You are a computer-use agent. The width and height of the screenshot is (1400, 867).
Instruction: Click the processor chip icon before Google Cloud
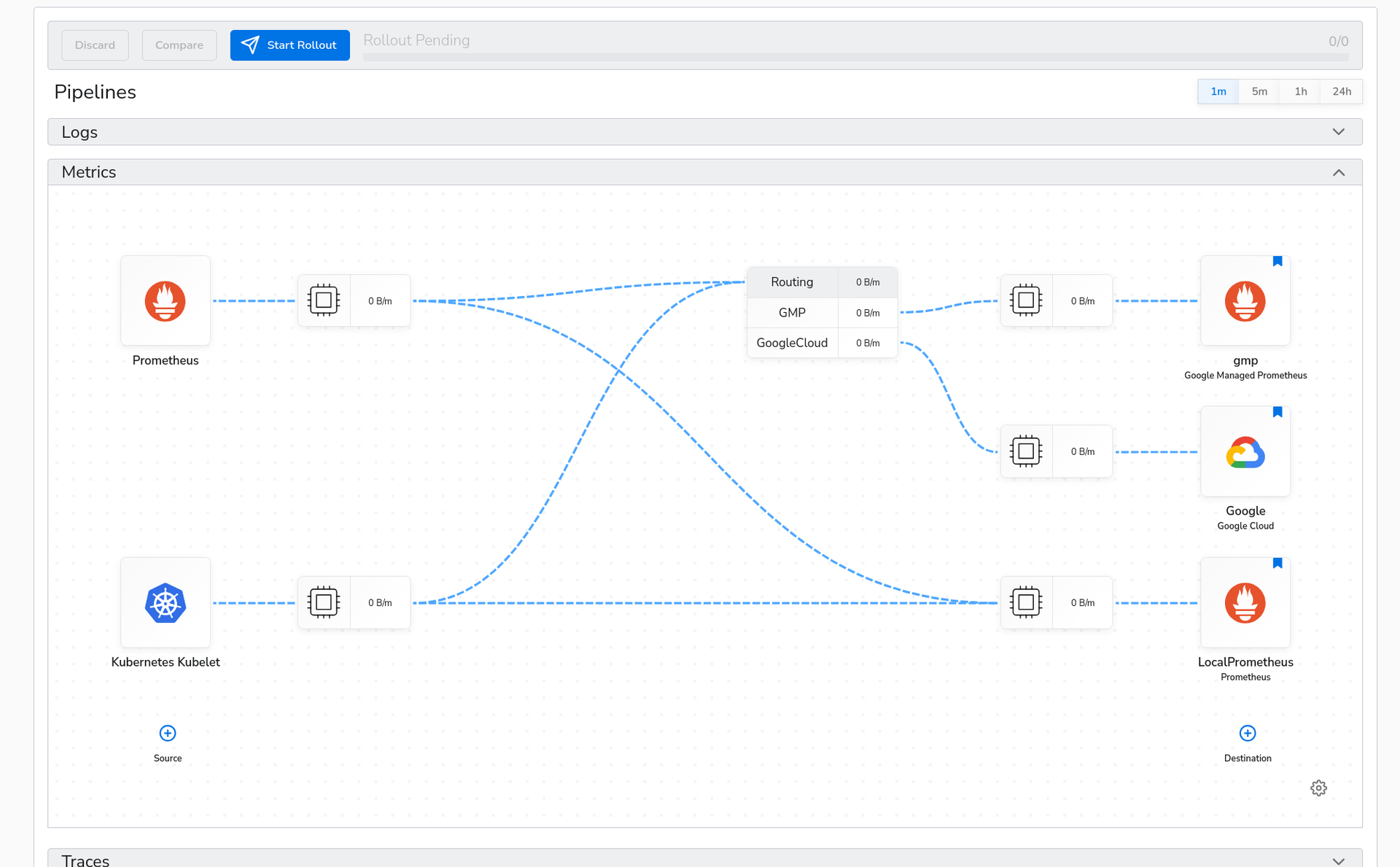click(x=1026, y=451)
